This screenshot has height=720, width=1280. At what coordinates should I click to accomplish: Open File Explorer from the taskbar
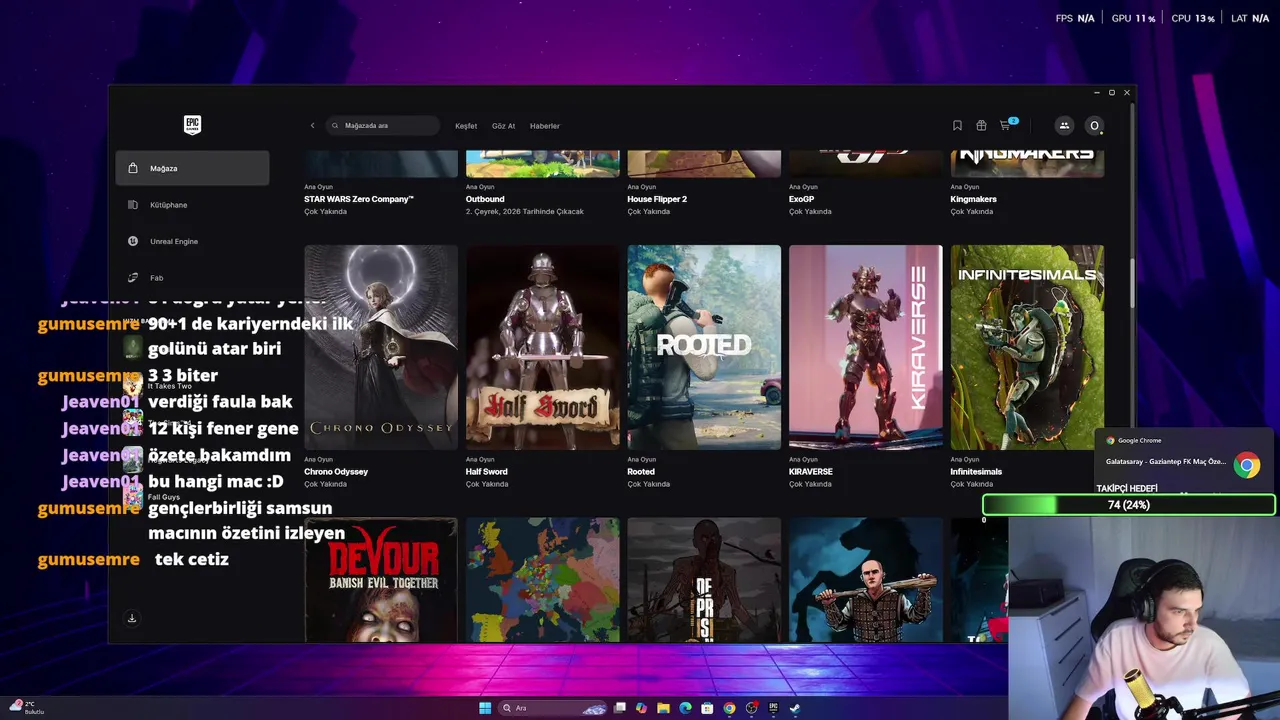click(663, 708)
